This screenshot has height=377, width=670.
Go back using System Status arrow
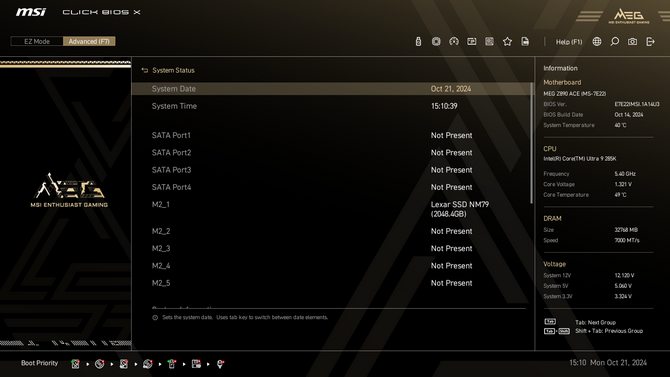[144, 70]
